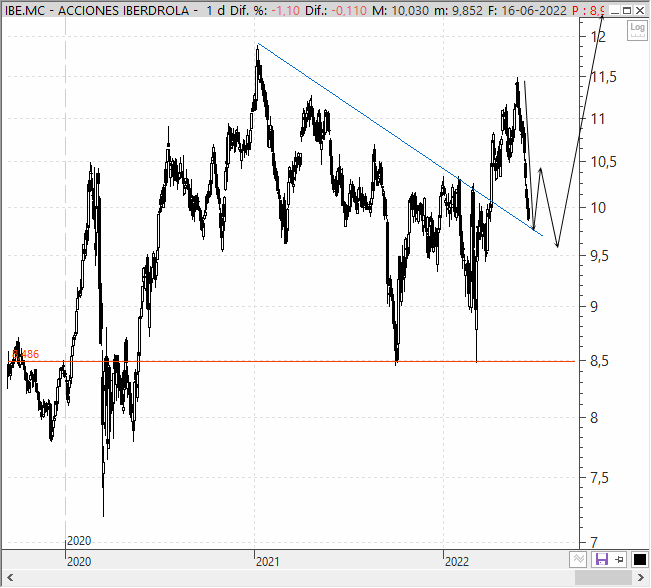The width and height of the screenshot is (651, 588).
Task: Click the orange 8,486 support level label
Action: (26, 354)
